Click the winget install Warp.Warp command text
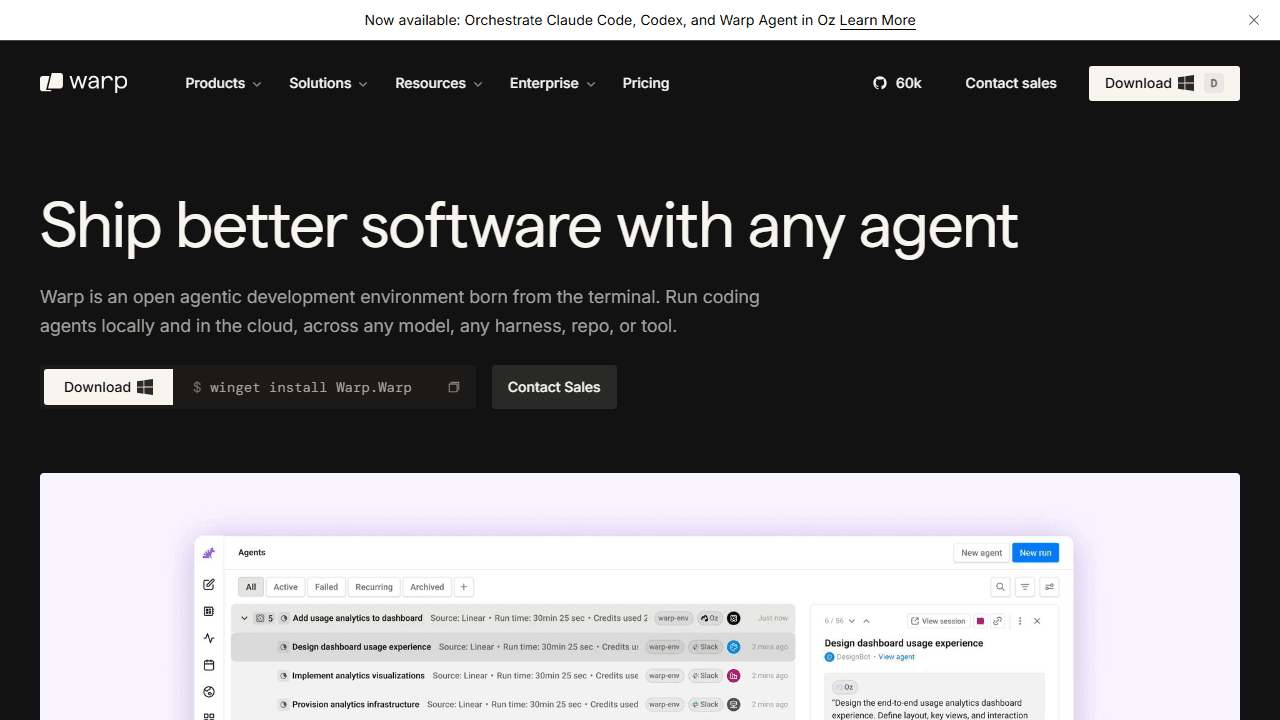Viewport: 1280px width, 720px height. 311,387
